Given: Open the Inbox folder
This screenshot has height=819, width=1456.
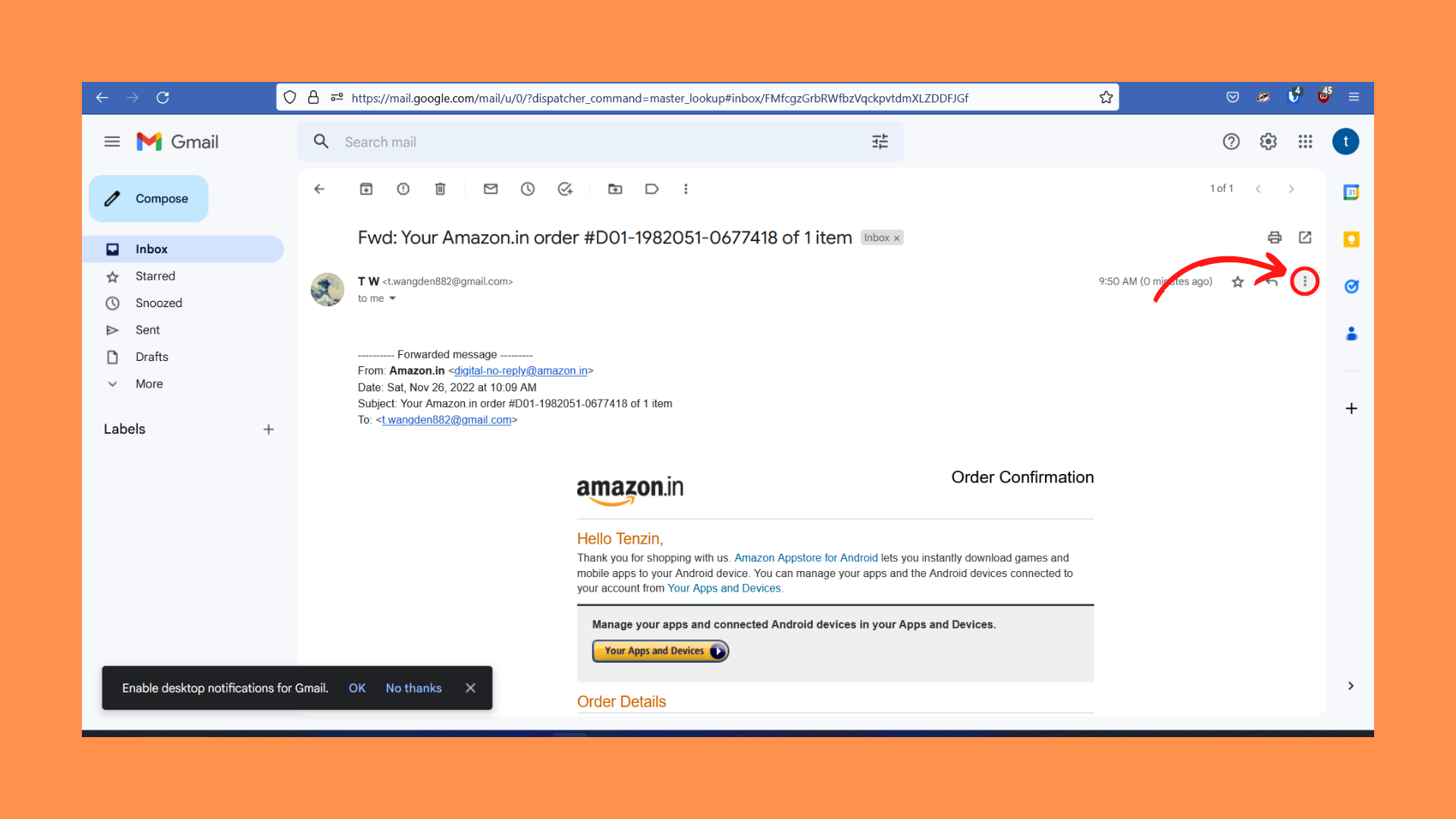Looking at the screenshot, I should [x=184, y=249].
